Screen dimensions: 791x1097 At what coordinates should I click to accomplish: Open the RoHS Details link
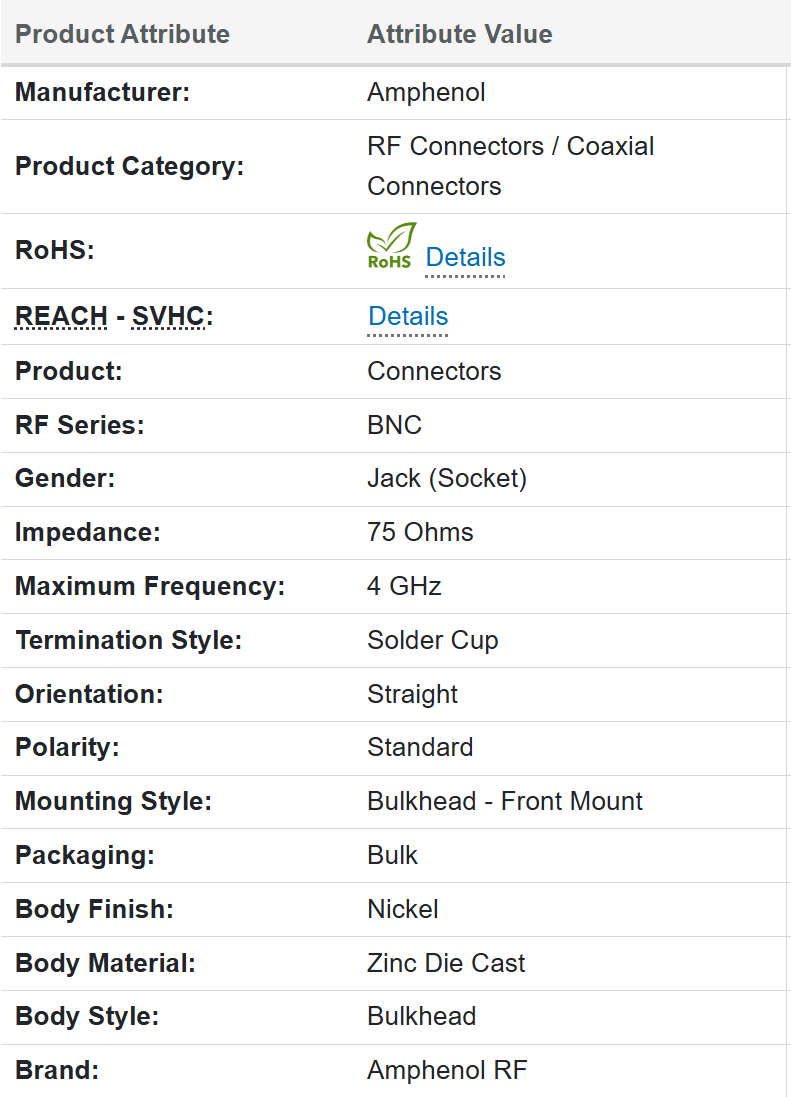coord(465,257)
